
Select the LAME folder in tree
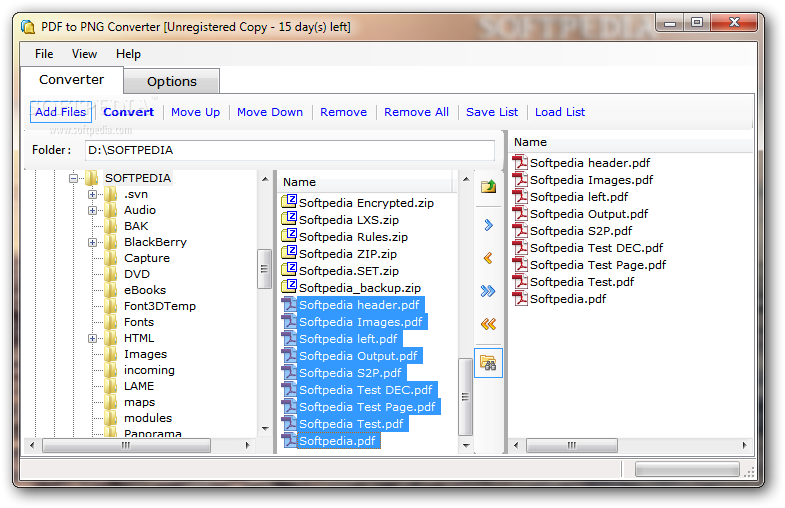pos(139,386)
